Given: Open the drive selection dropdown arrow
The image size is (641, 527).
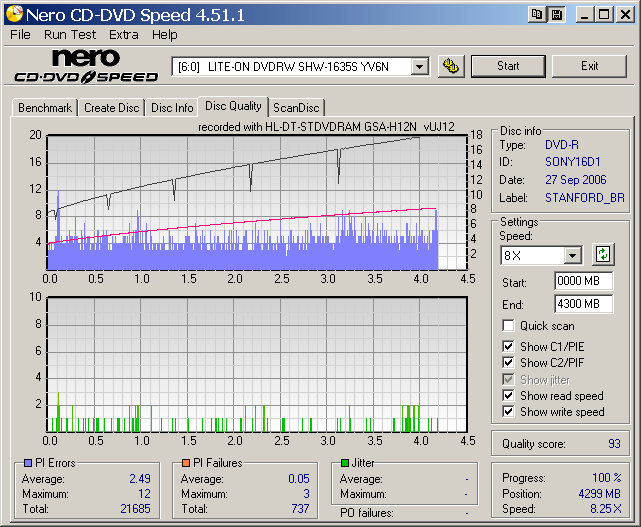Looking at the screenshot, I should coord(419,66).
